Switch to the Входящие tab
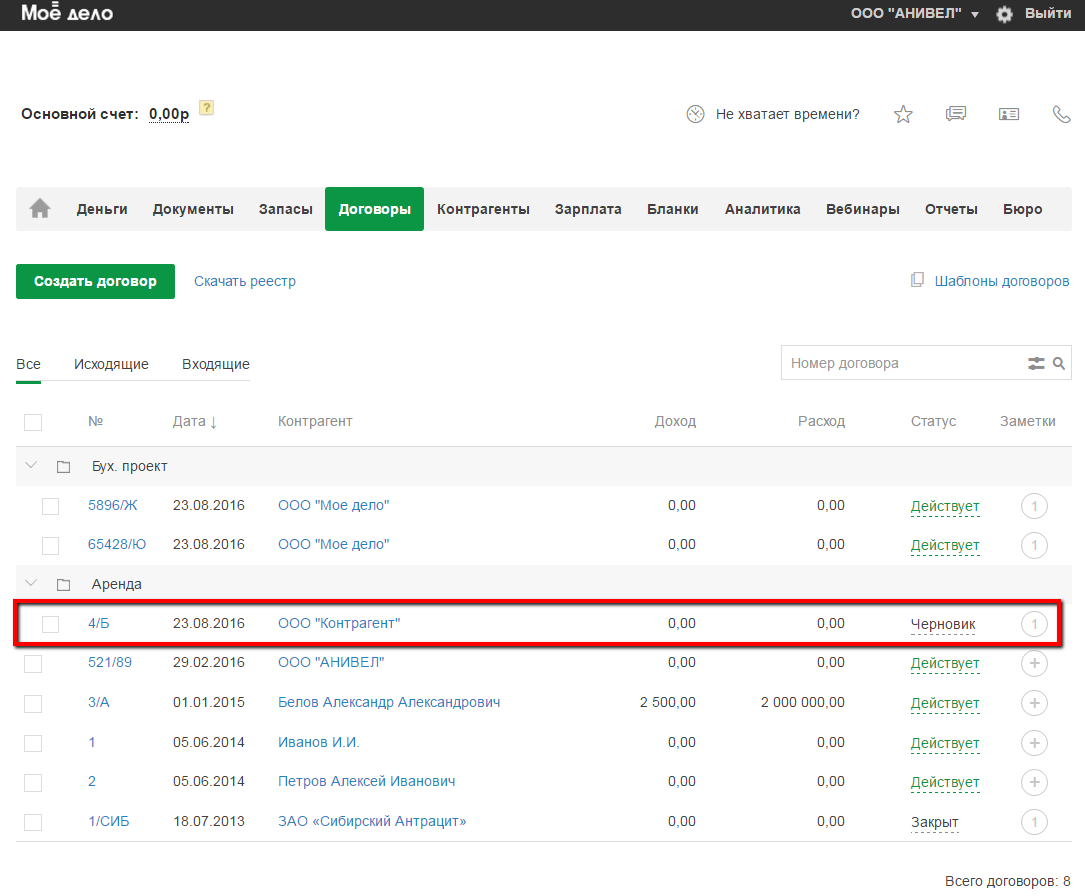1085x896 pixels. click(x=215, y=364)
